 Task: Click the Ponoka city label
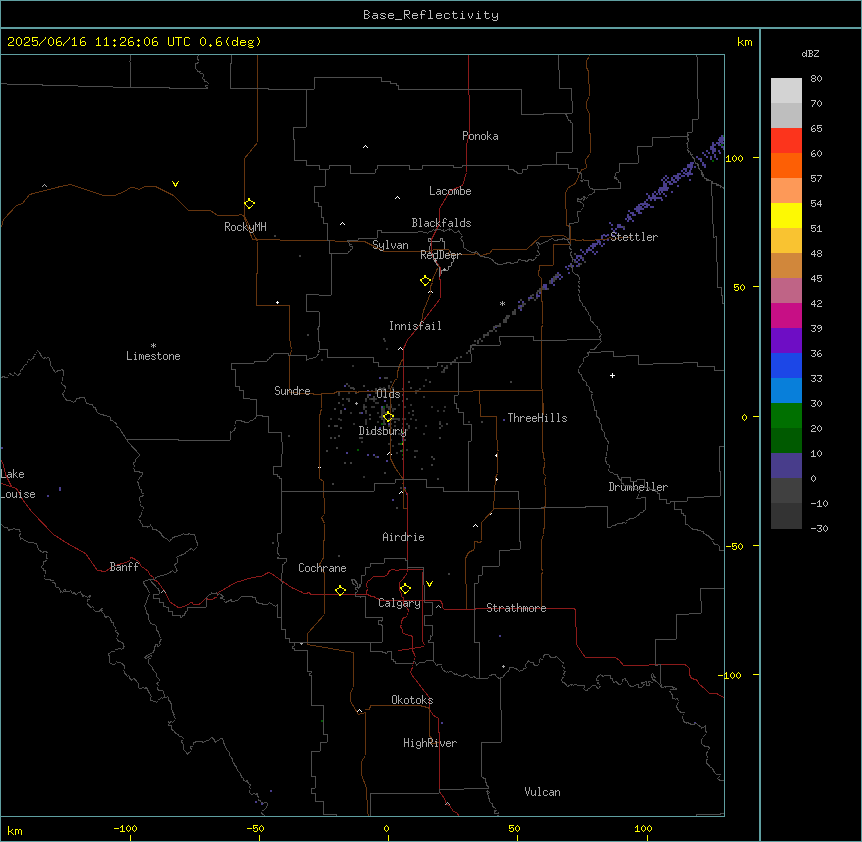pos(480,136)
